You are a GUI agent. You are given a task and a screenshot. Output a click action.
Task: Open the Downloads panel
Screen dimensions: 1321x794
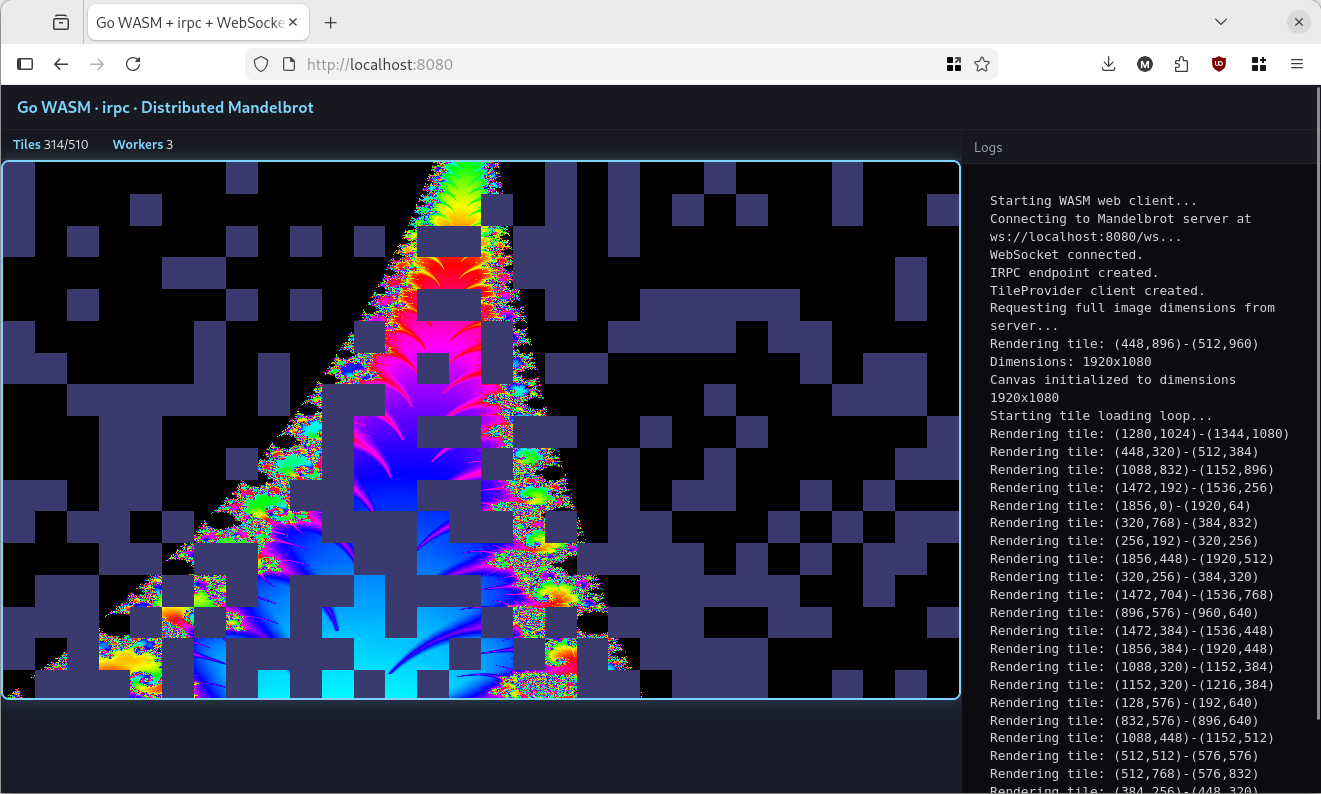tap(1108, 64)
